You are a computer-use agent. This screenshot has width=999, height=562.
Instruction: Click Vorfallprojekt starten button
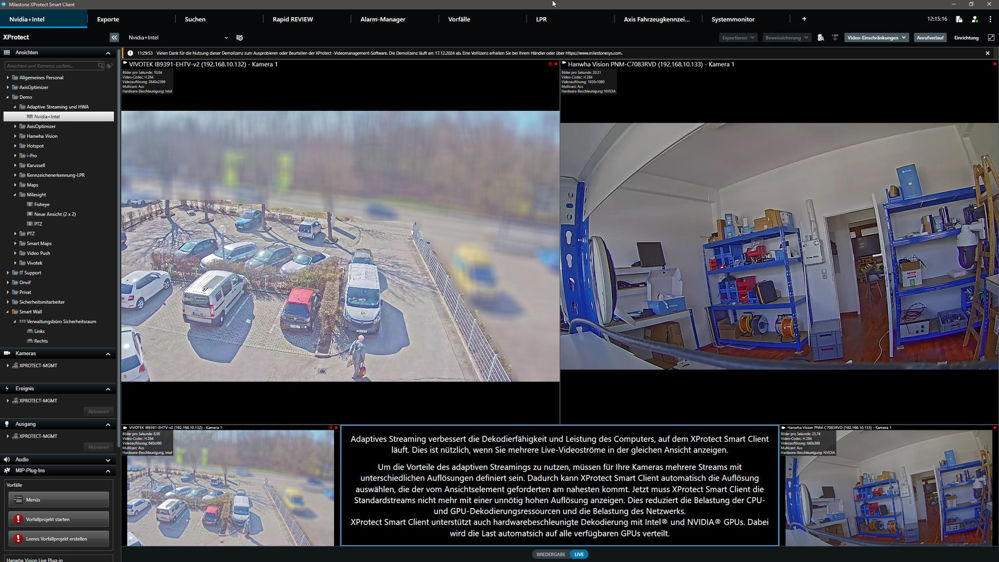(x=58, y=519)
